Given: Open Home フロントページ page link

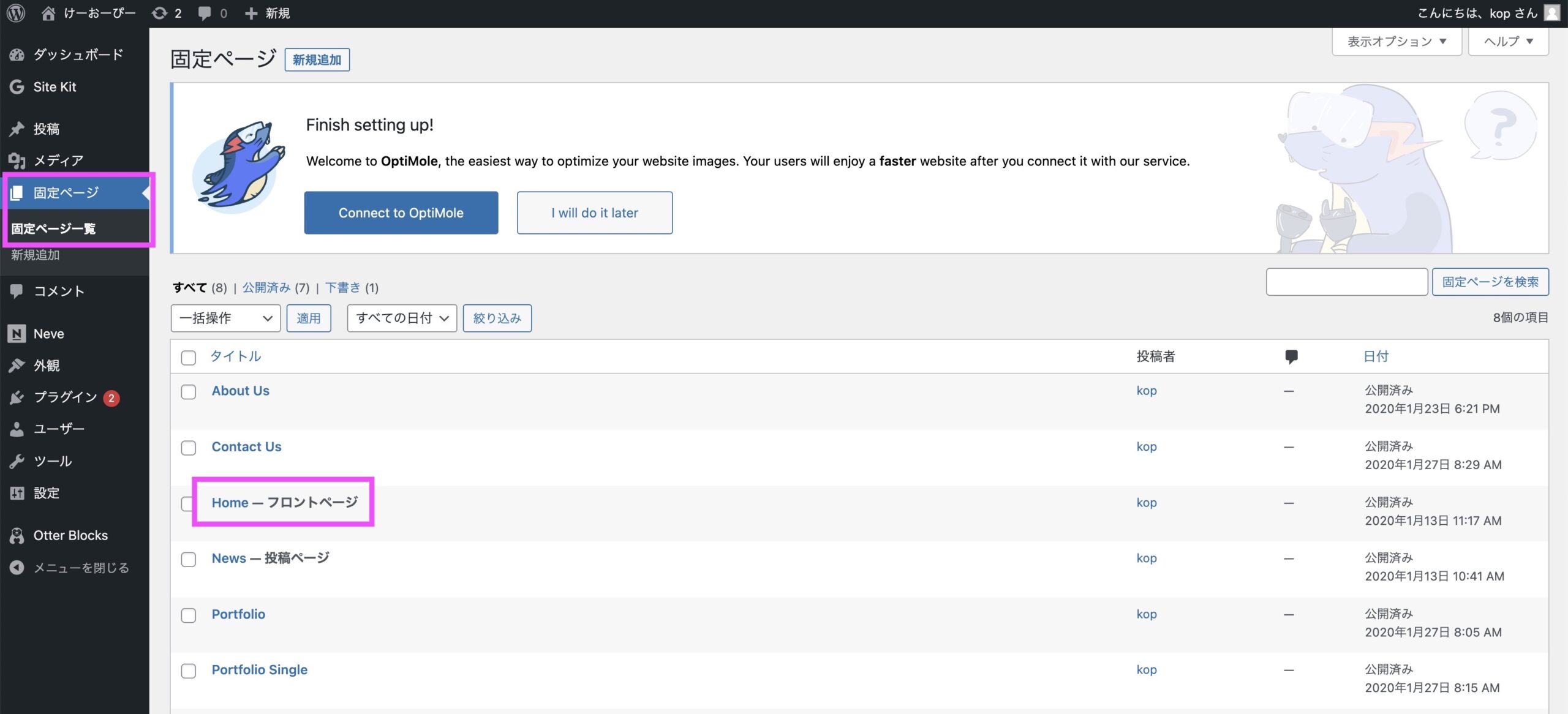Looking at the screenshot, I should click(230, 503).
